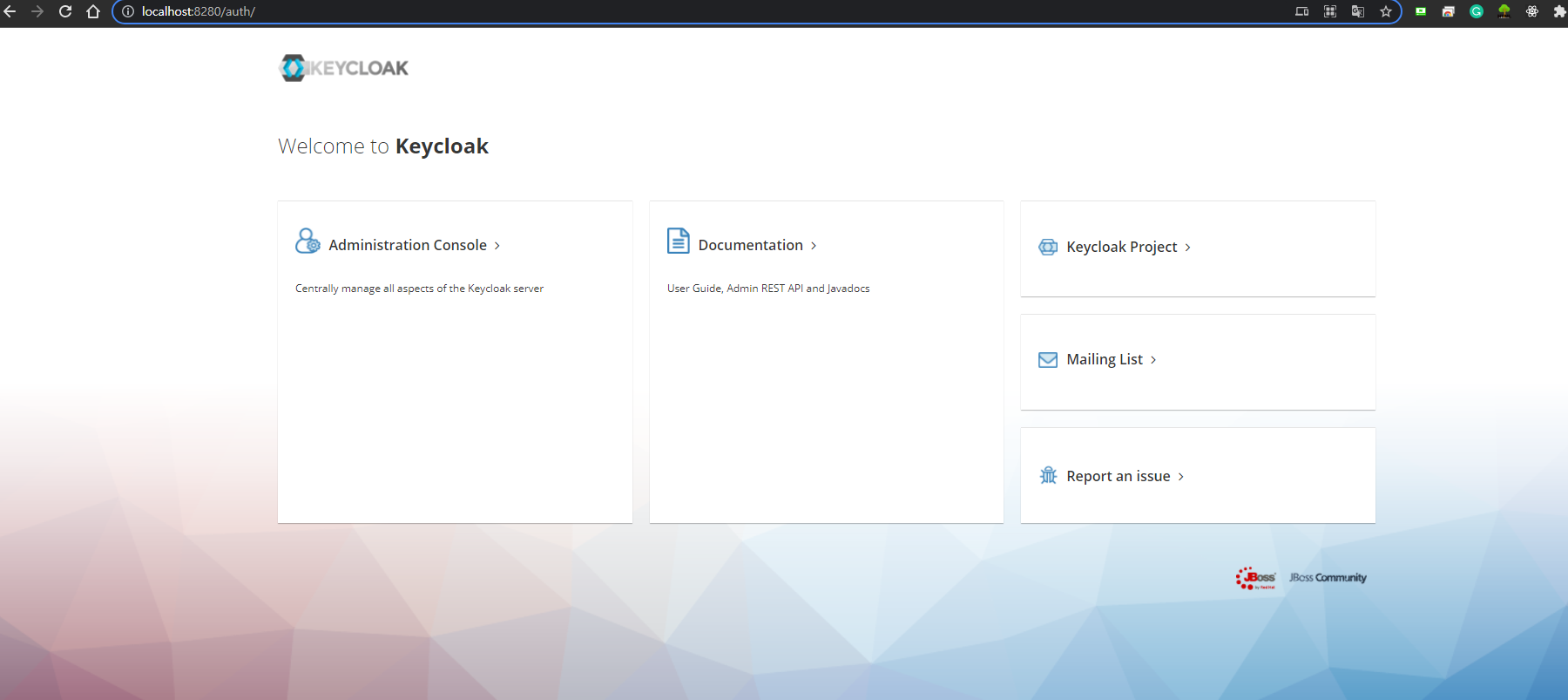Open the React Developer Tools extension icon
The height and width of the screenshot is (700, 1568).
1532,11
